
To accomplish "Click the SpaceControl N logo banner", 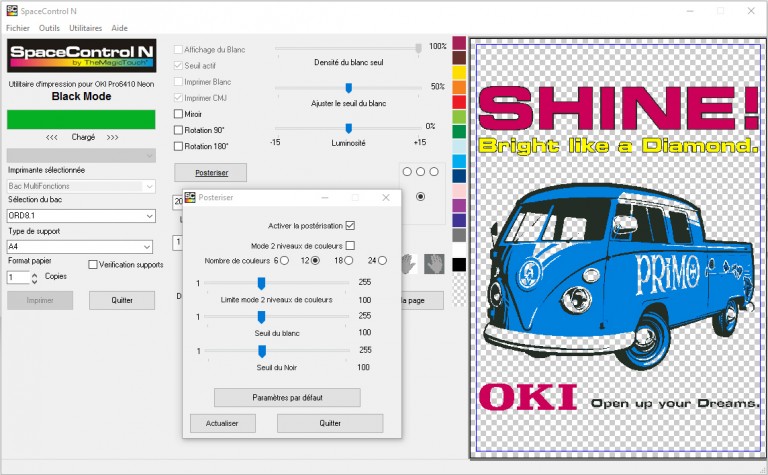I will pyautogui.click(x=81, y=58).
